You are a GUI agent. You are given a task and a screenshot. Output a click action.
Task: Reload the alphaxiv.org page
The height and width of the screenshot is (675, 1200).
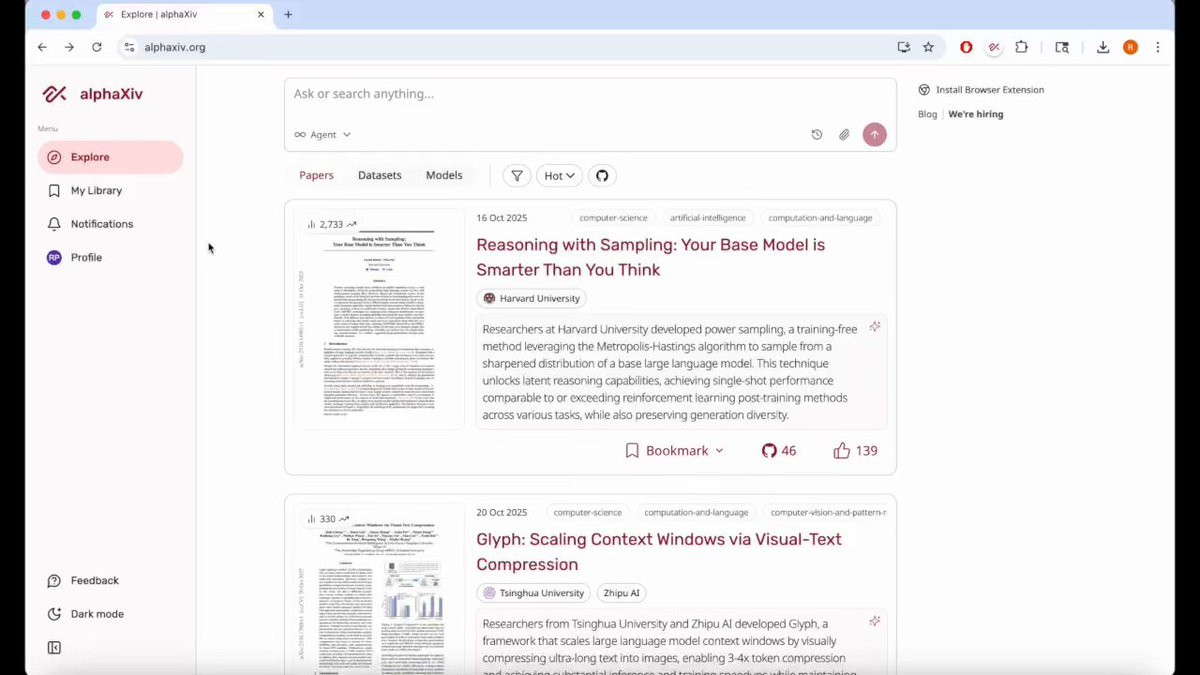pos(97,47)
